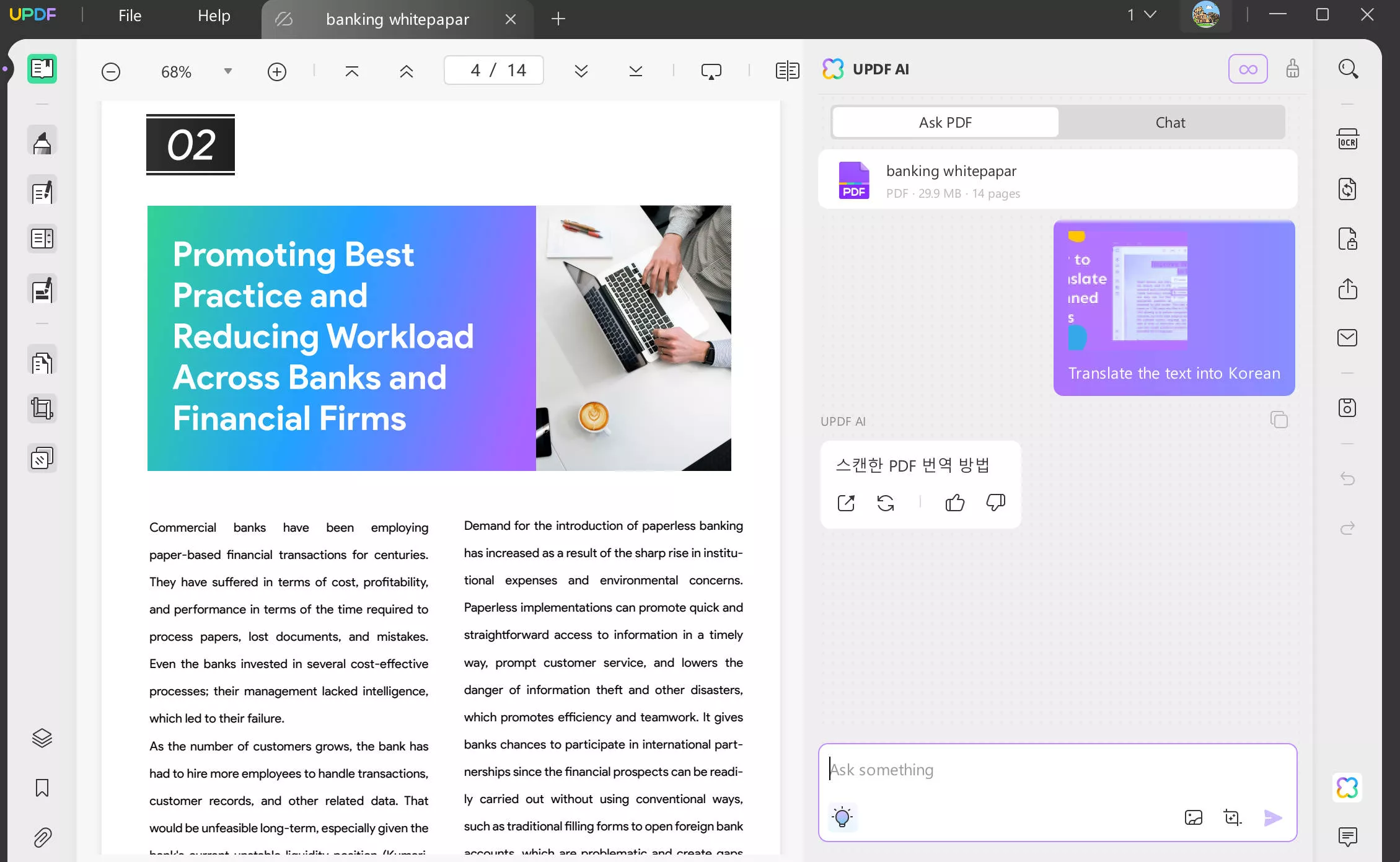Jump to the first page

(352, 71)
